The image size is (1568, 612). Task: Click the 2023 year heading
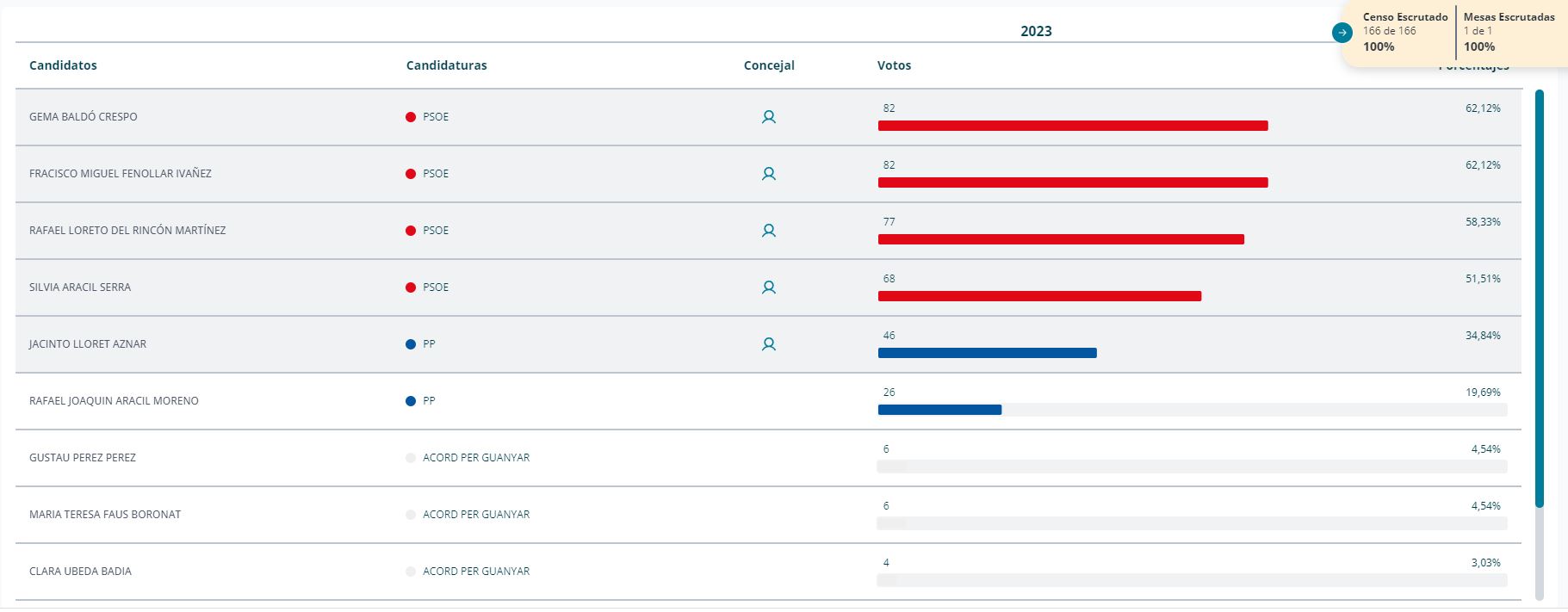(1036, 31)
